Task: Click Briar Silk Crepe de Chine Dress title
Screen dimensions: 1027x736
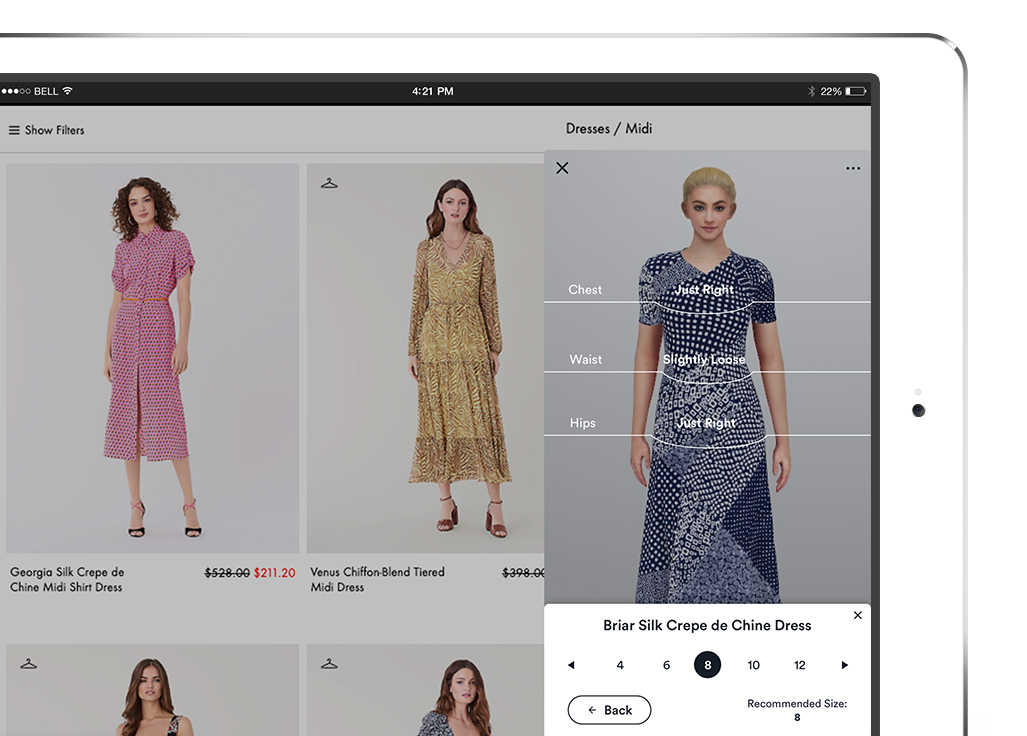Action: tap(707, 625)
